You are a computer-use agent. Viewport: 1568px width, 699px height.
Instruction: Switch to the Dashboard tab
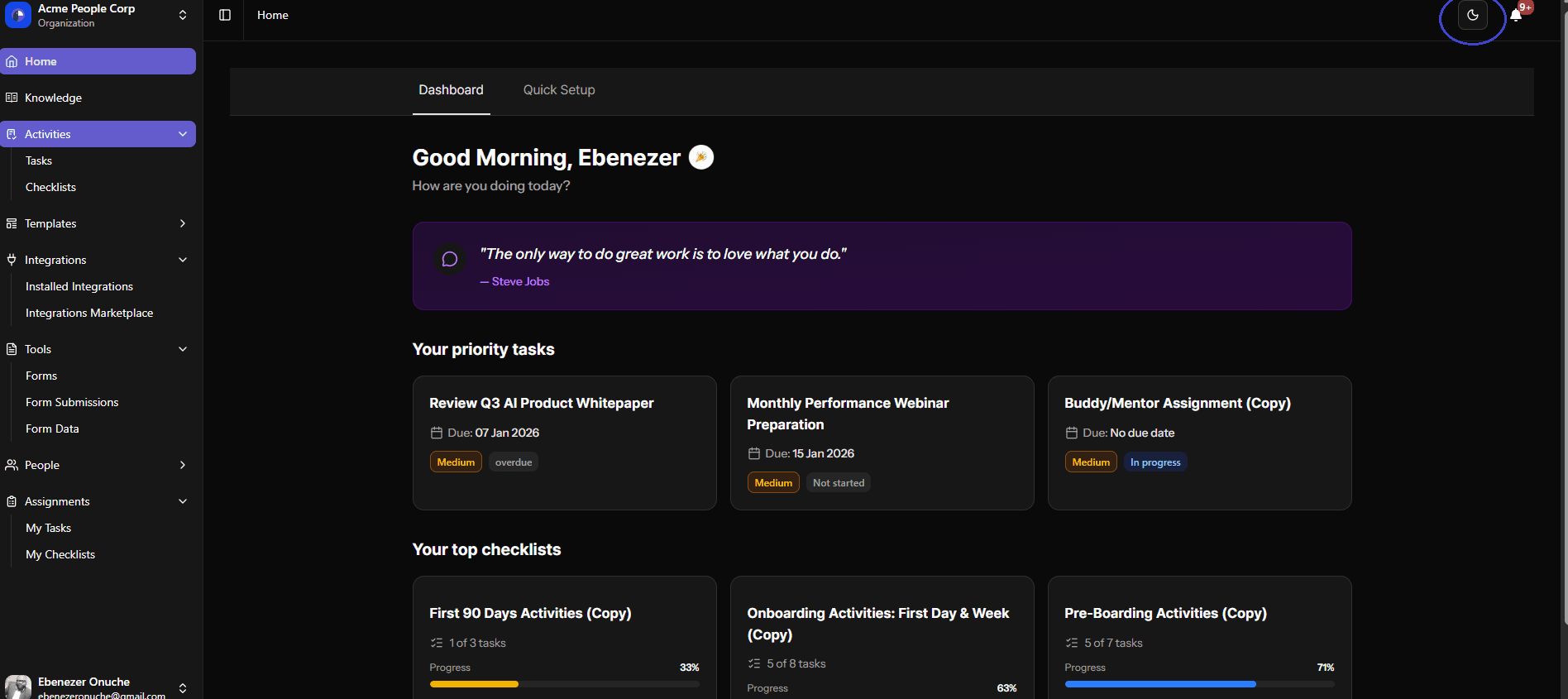[451, 90]
